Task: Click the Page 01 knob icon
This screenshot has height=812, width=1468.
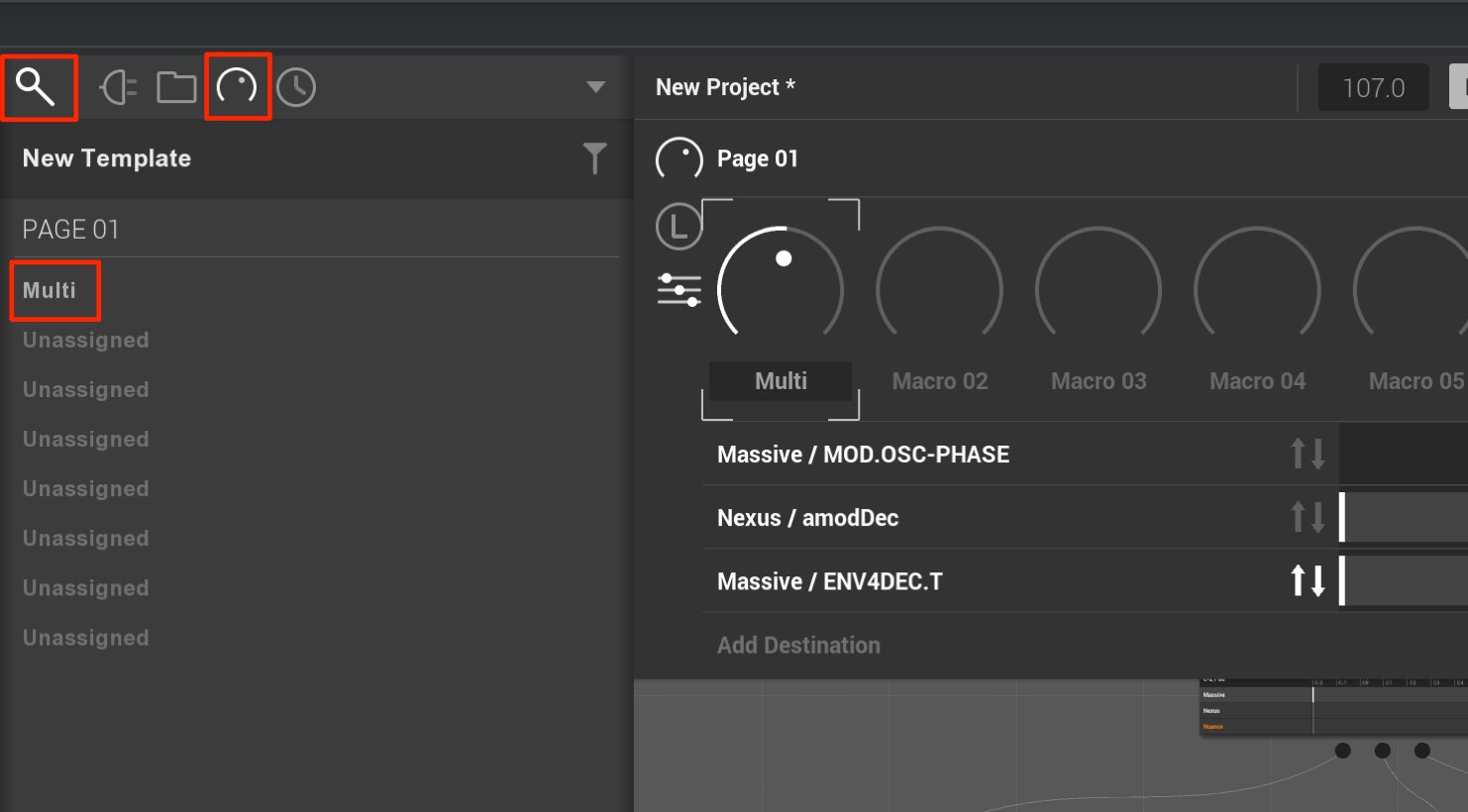Action: (679, 158)
